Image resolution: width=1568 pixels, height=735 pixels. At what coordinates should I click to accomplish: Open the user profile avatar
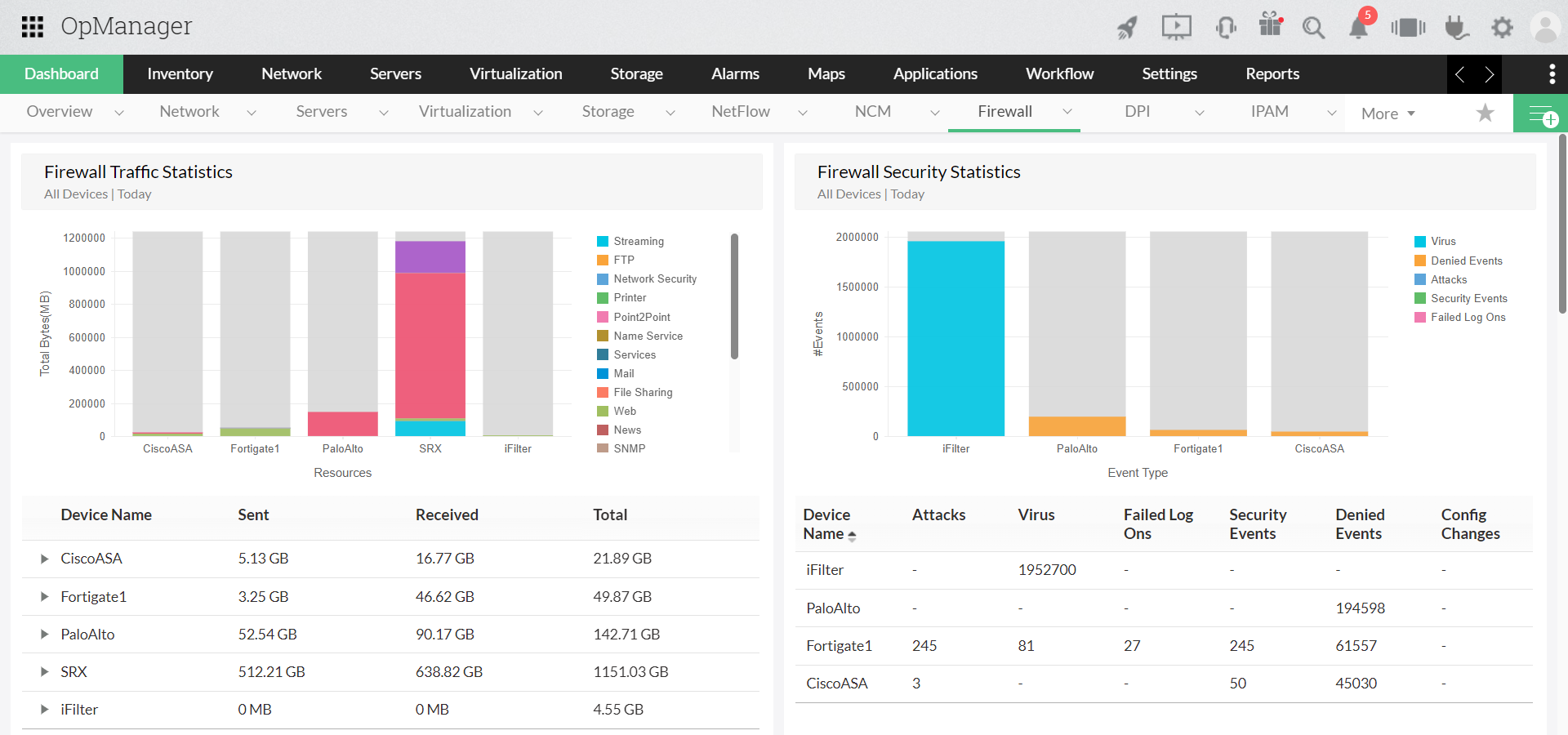click(1545, 28)
